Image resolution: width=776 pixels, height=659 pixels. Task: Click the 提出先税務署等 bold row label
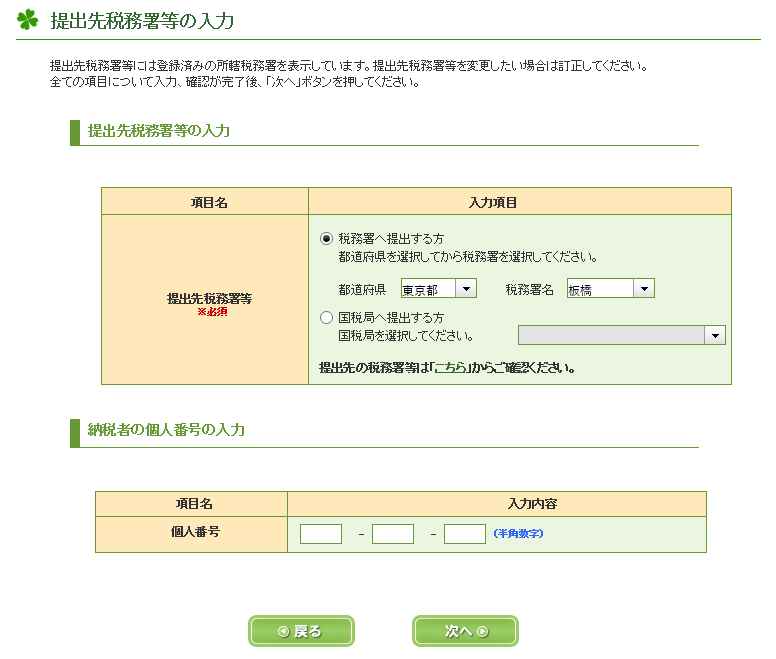click(x=209, y=298)
